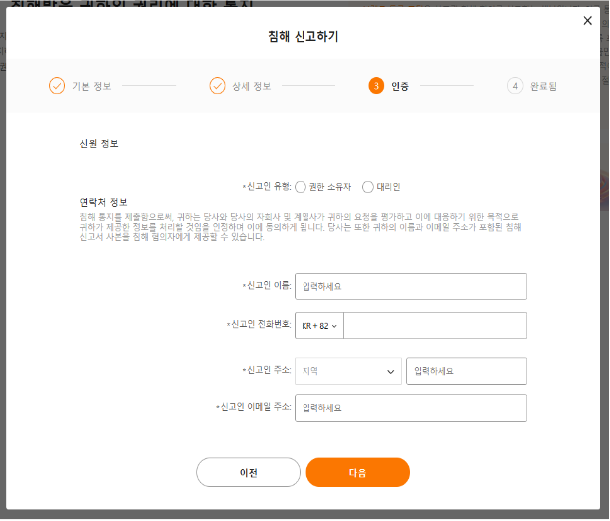Click the step 4 number circle
The height and width of the screenshot is (521, 610).
pyautogui.click(x=515, y=86)
